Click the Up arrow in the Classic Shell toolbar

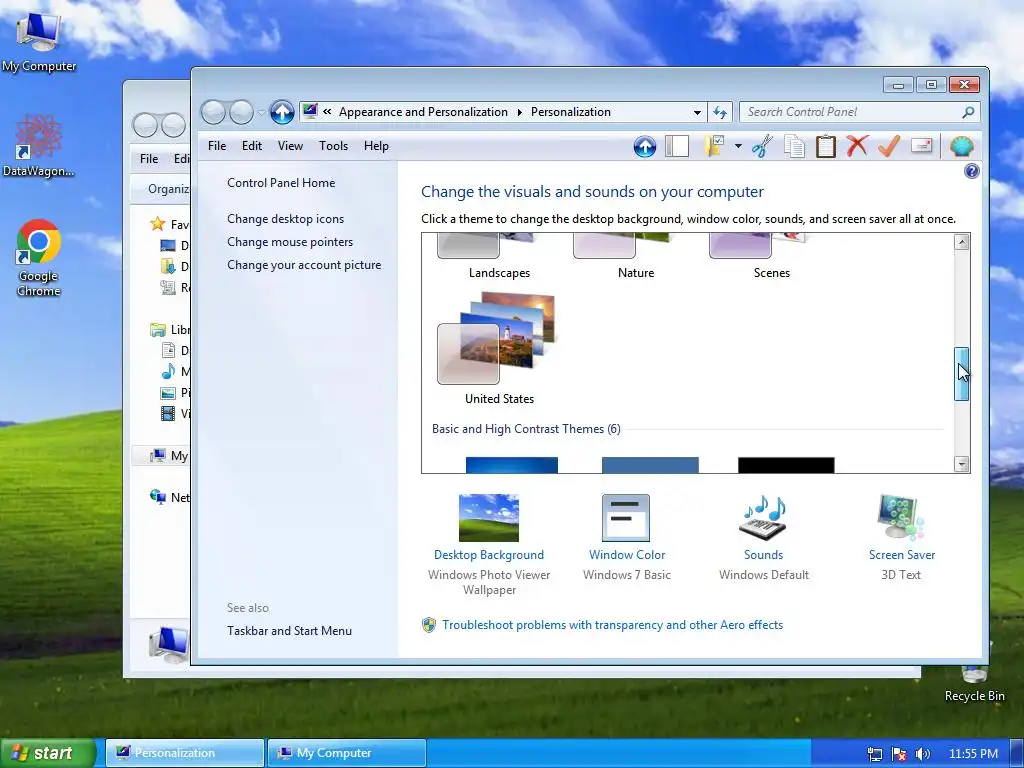(x=645, y=146)
